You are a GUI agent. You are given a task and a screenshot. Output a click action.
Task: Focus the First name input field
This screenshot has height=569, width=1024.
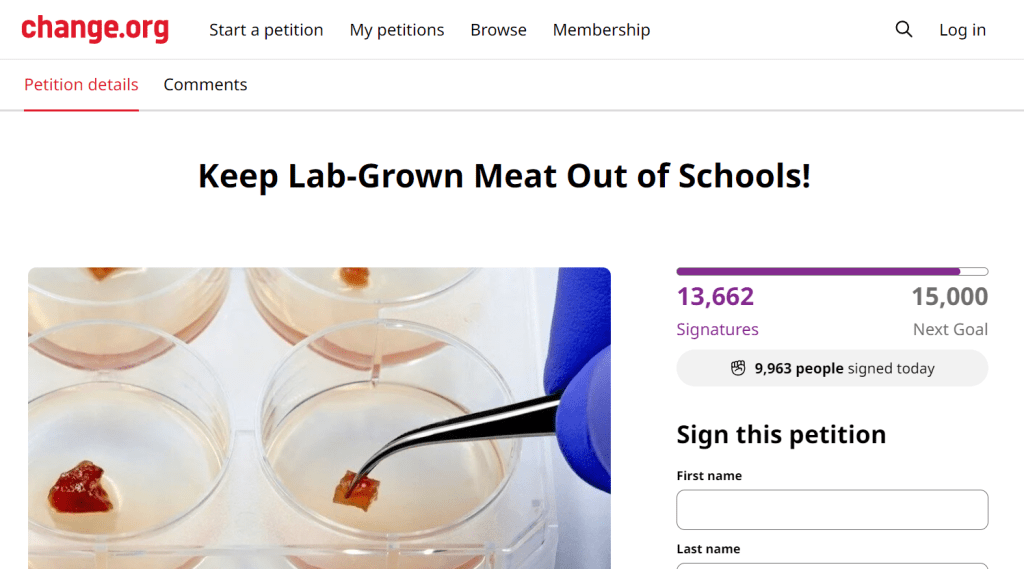tap(832, 510)
